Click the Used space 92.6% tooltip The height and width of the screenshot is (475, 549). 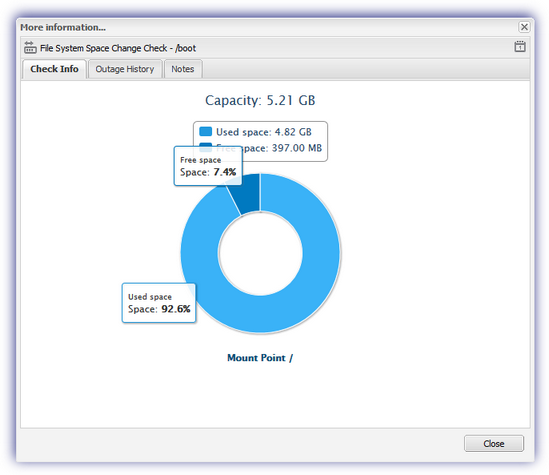pyautogui.click(x=159, y=303)
